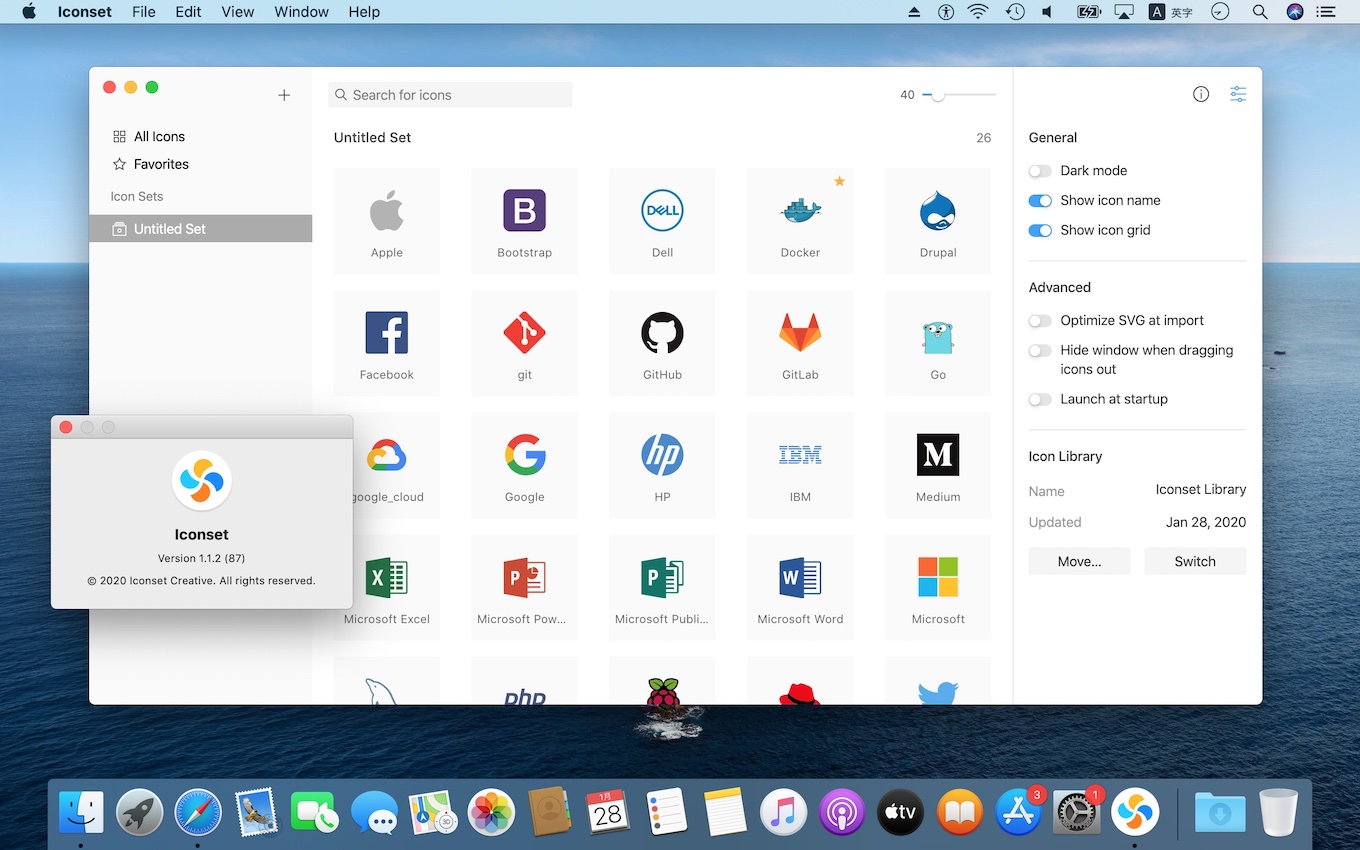Click the icon size slider knob

pos(937,95)
